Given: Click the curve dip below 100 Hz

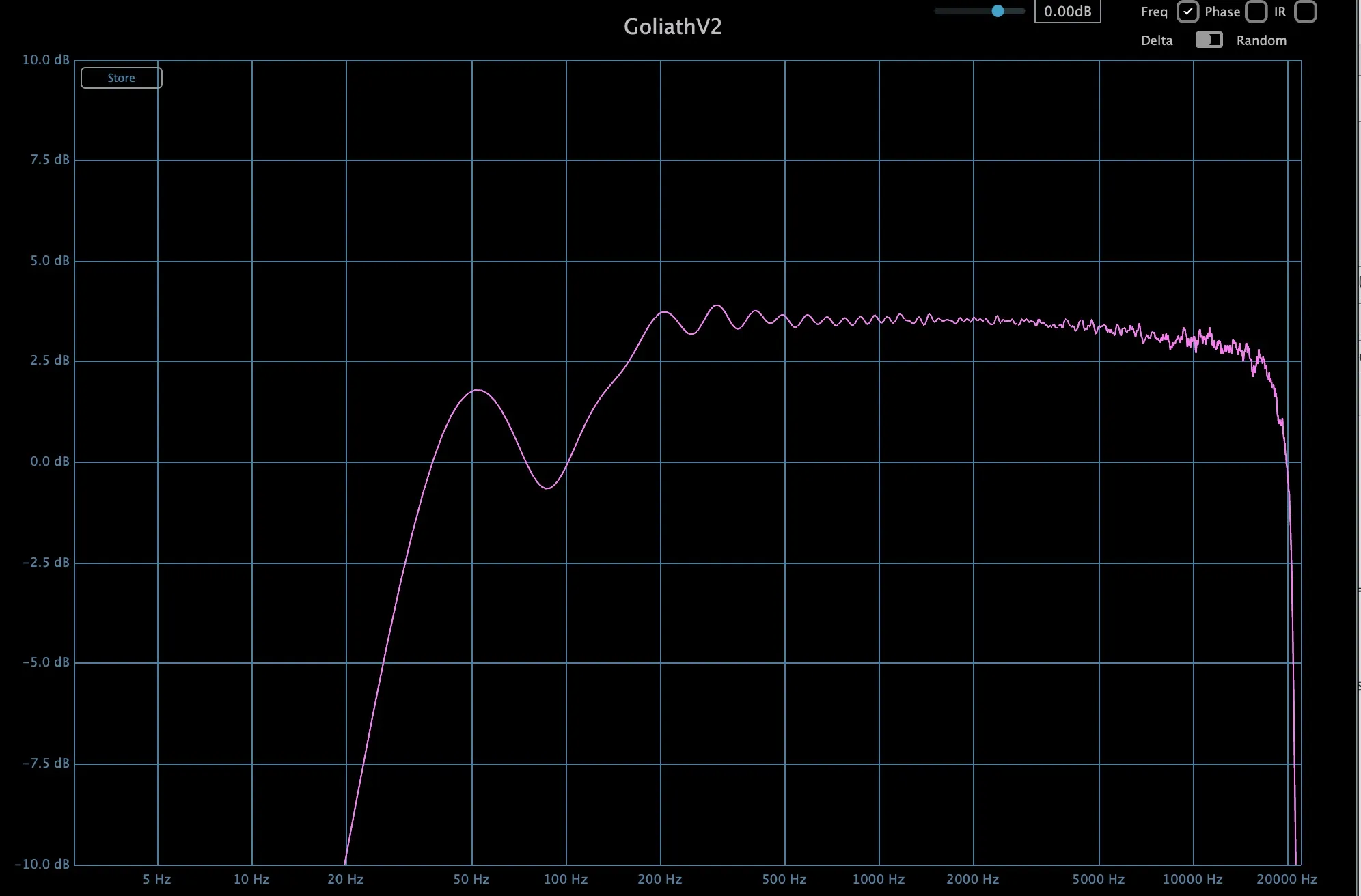Looking at the screenshot, I should (x=548, y=488).
